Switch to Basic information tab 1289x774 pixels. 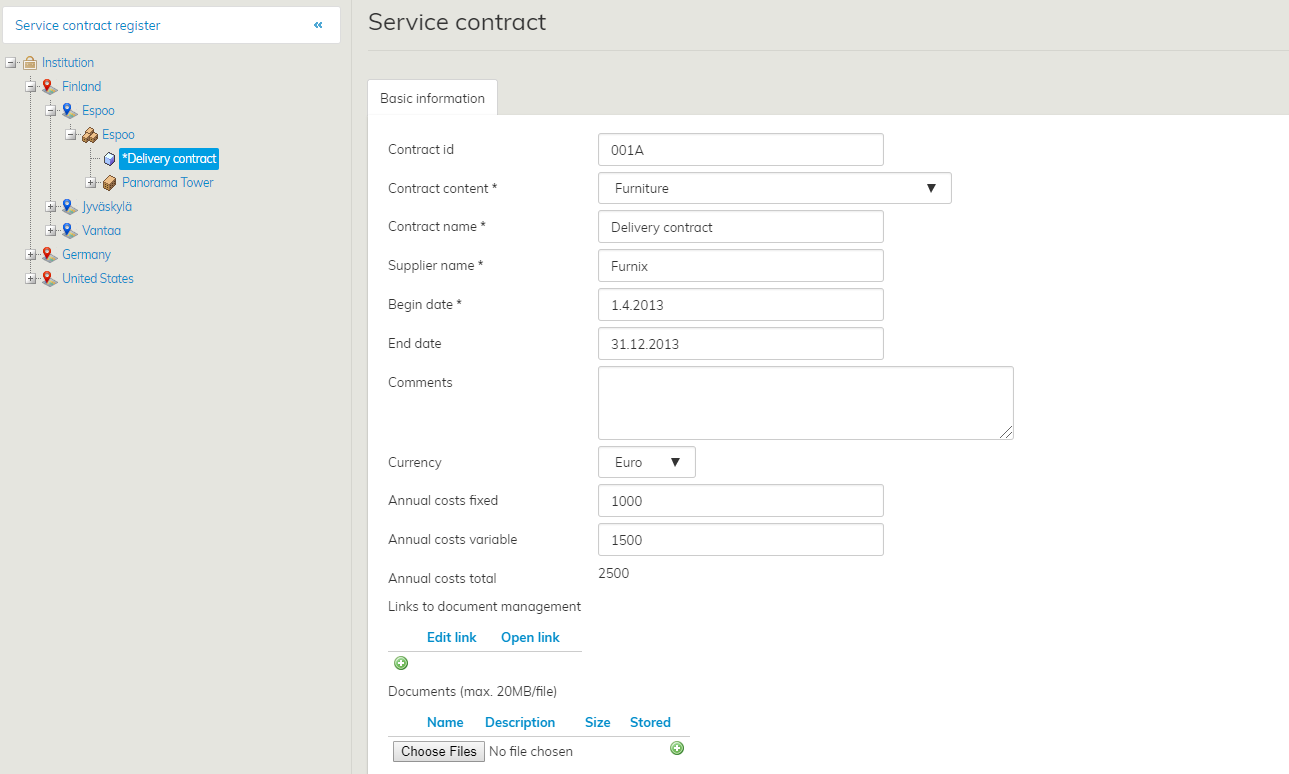(x=432, y=98)
